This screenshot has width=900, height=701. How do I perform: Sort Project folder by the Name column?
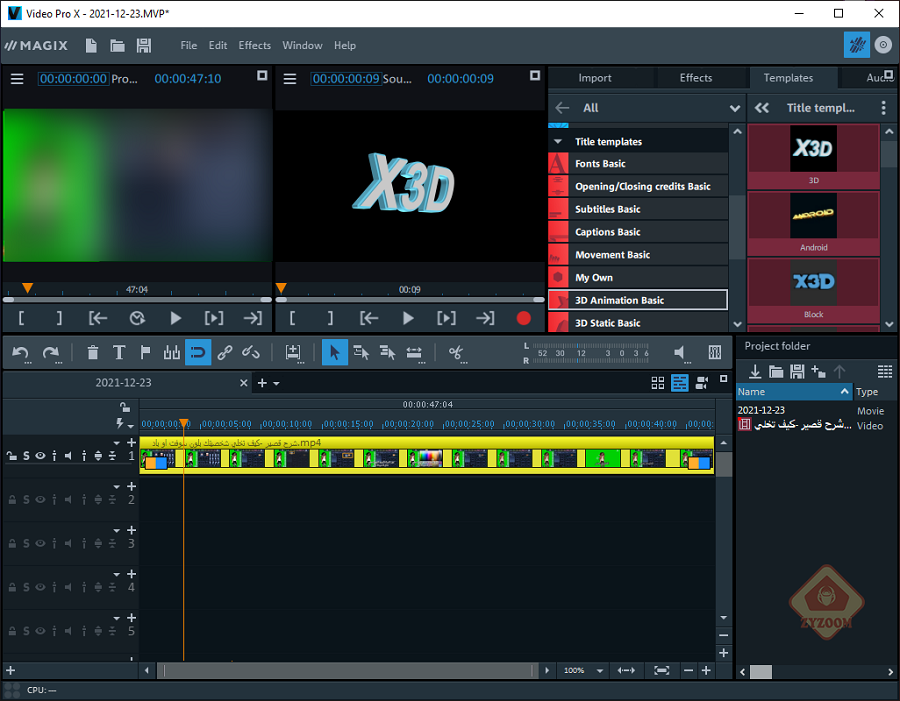tap(794, 392)
